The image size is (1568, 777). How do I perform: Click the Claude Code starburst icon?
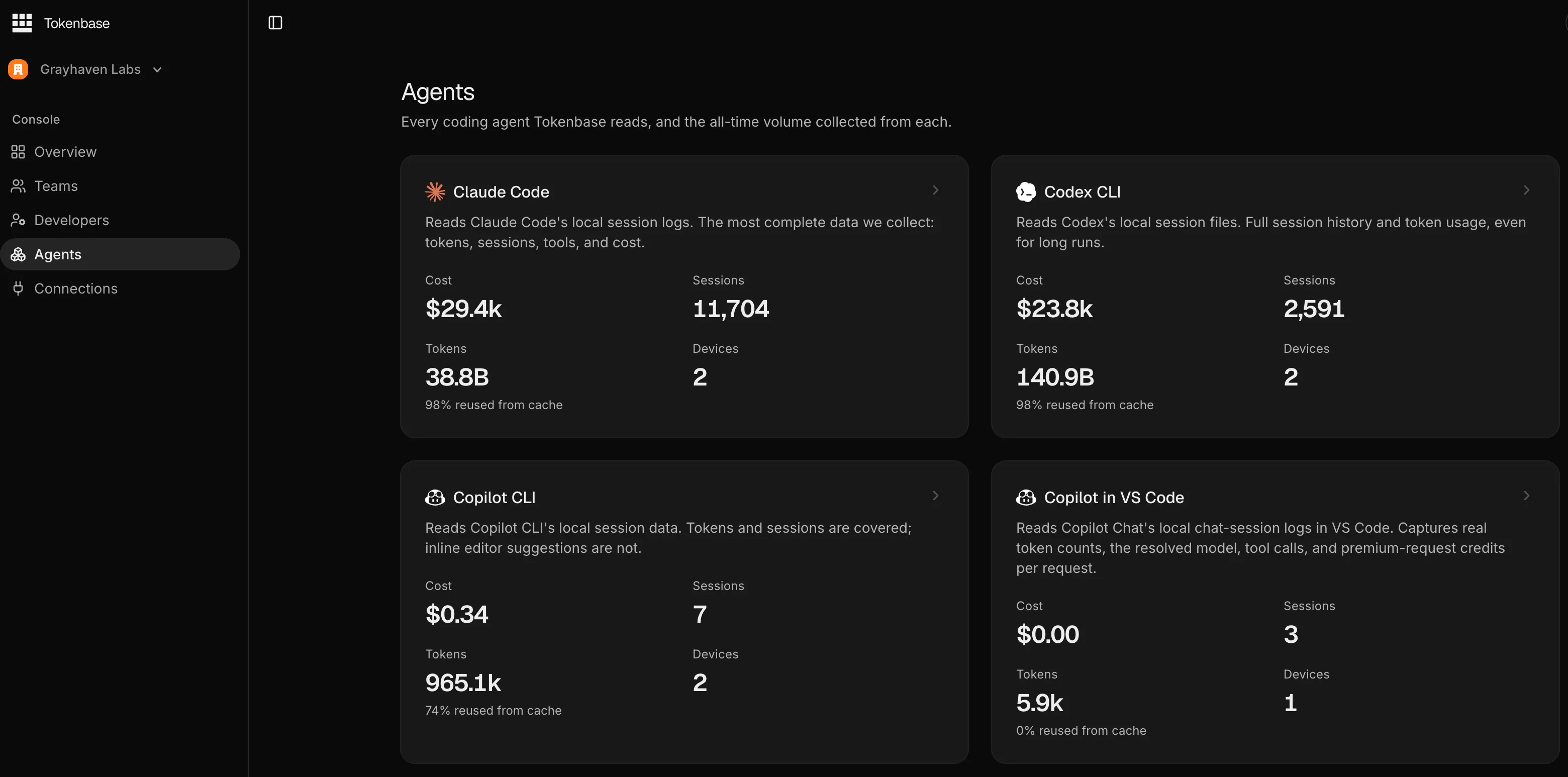pyautogui.click(x=435, y=192)
